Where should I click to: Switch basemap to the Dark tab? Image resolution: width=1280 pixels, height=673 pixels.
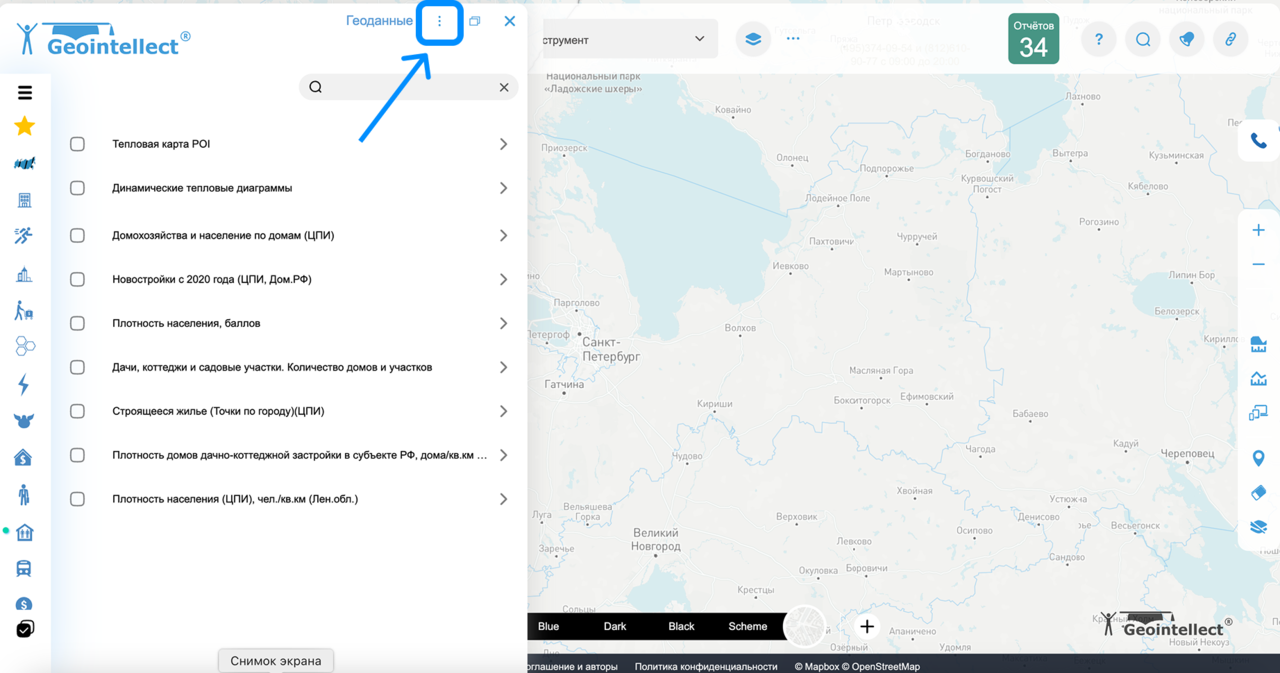coord(614,626)
